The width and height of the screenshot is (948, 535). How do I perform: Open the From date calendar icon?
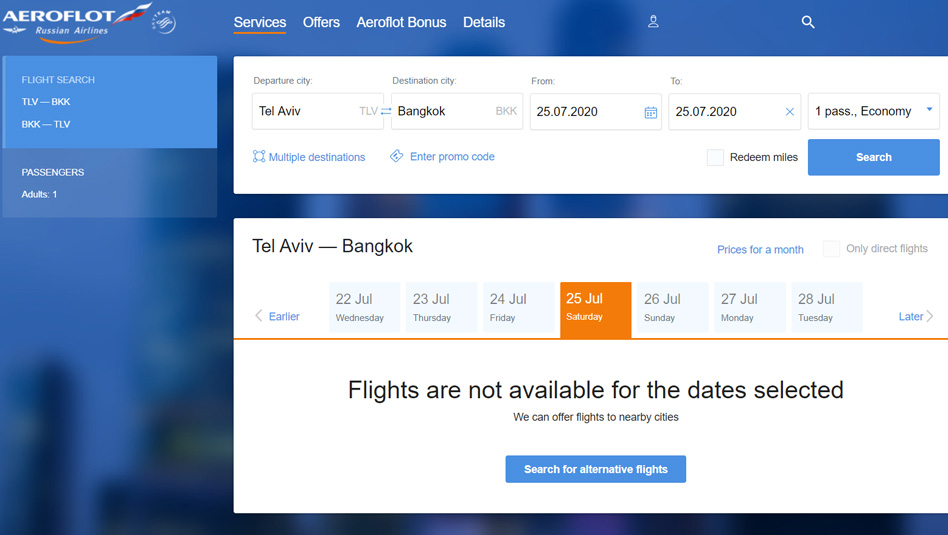(x=650, y=112)
